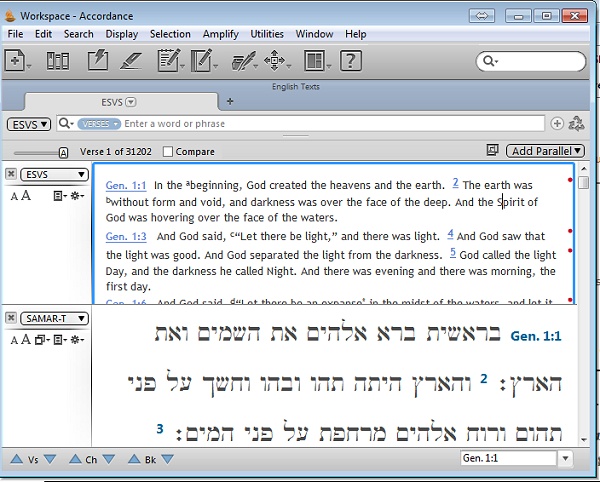
Task: Click the four-arrow move toolbar icon
Action: coord(274,60)
